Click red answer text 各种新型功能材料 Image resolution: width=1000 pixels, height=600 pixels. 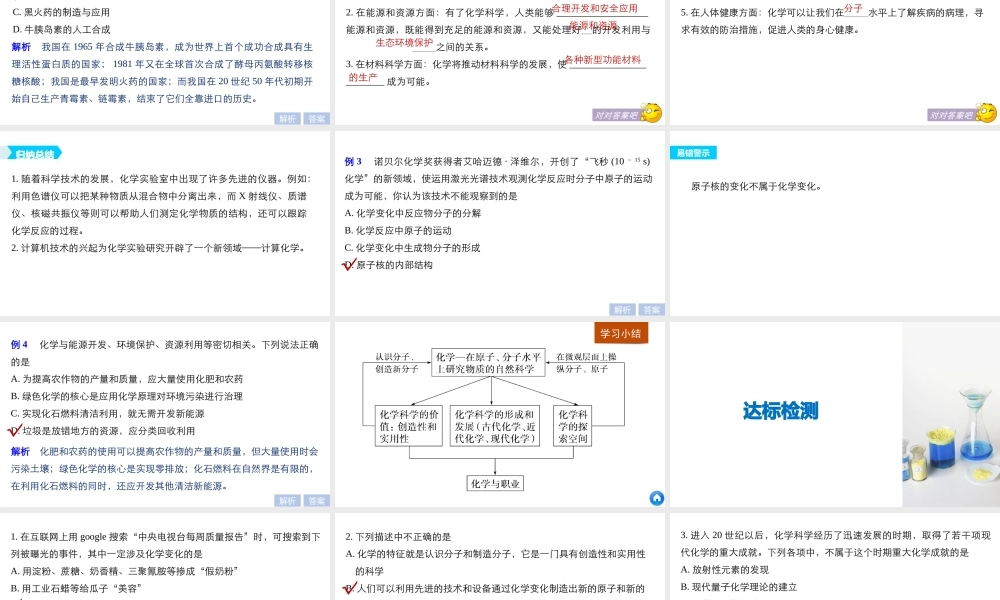(603, 59)
